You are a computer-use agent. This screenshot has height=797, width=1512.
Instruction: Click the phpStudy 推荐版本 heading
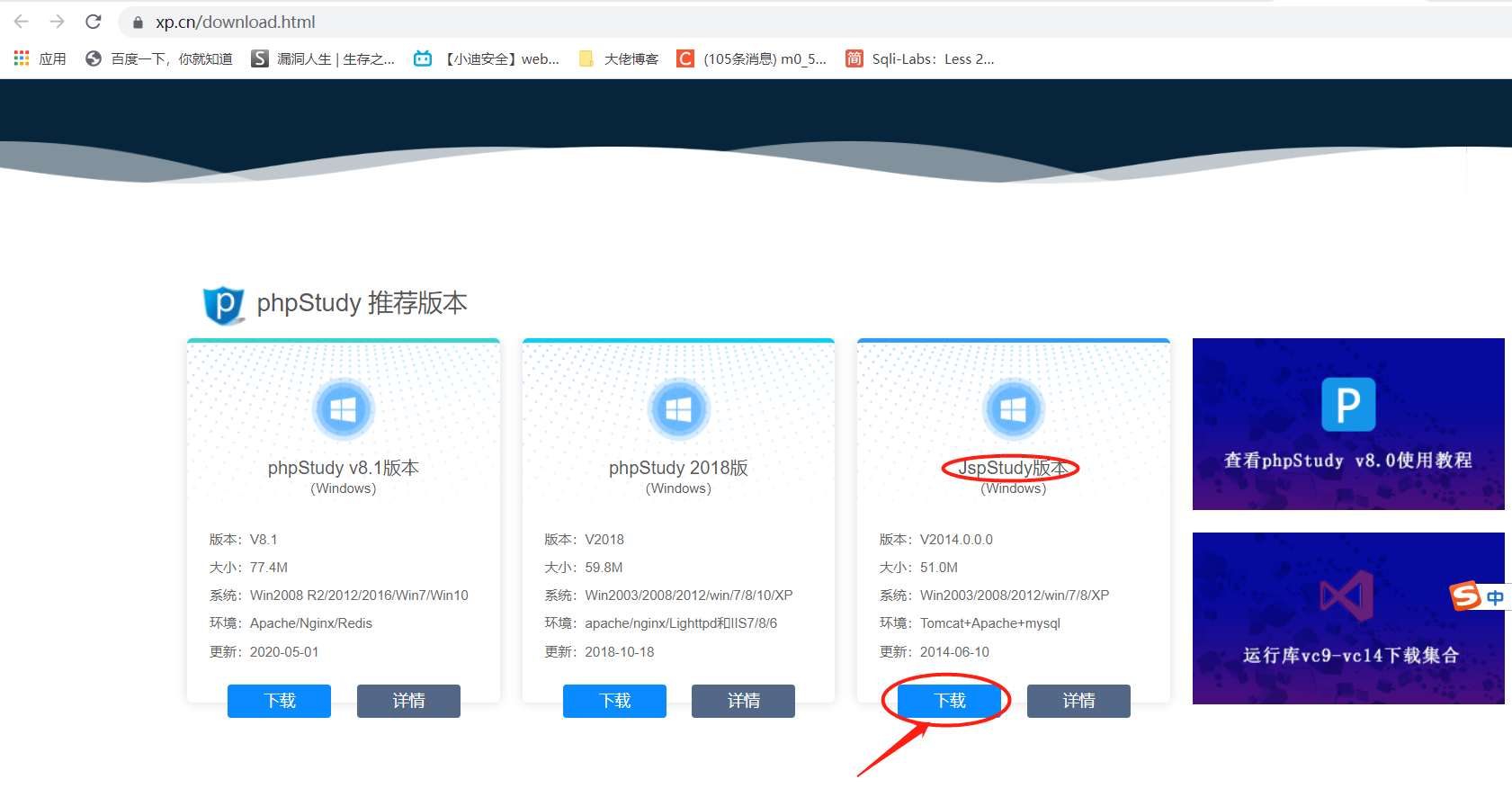coord(362,303)
